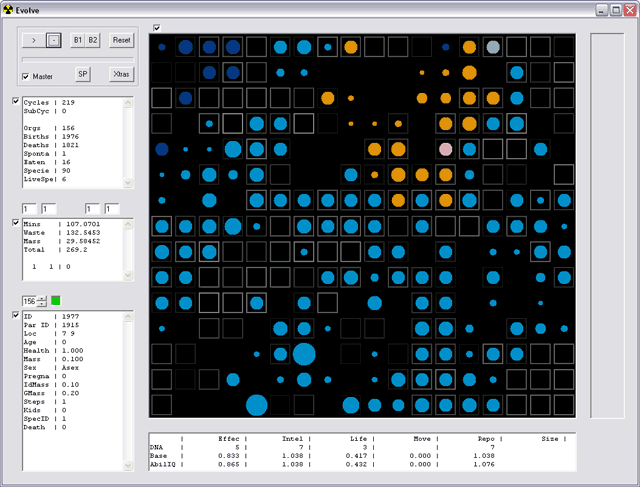Toggle the checkbox beside the Mins/Waste panel
Image resolution: width=640 pixels, height=487 pixels.
click(16, 222)
